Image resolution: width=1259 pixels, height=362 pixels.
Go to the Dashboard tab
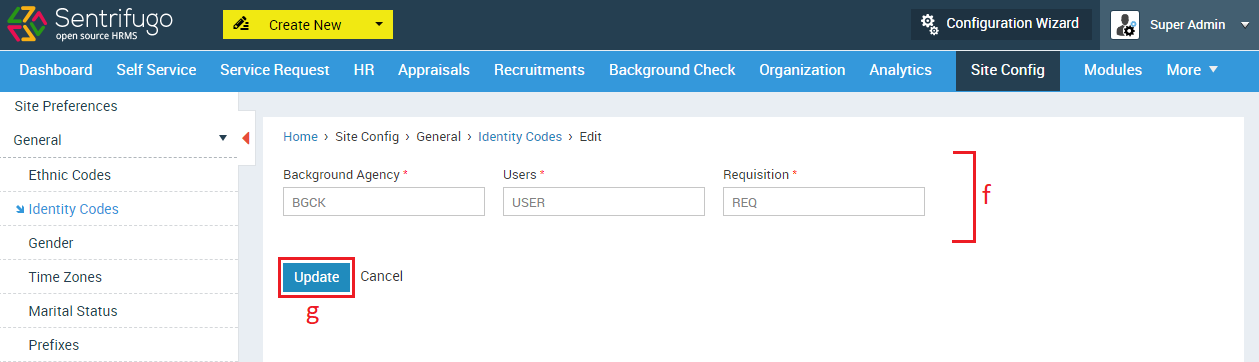(x=56, y=70)
